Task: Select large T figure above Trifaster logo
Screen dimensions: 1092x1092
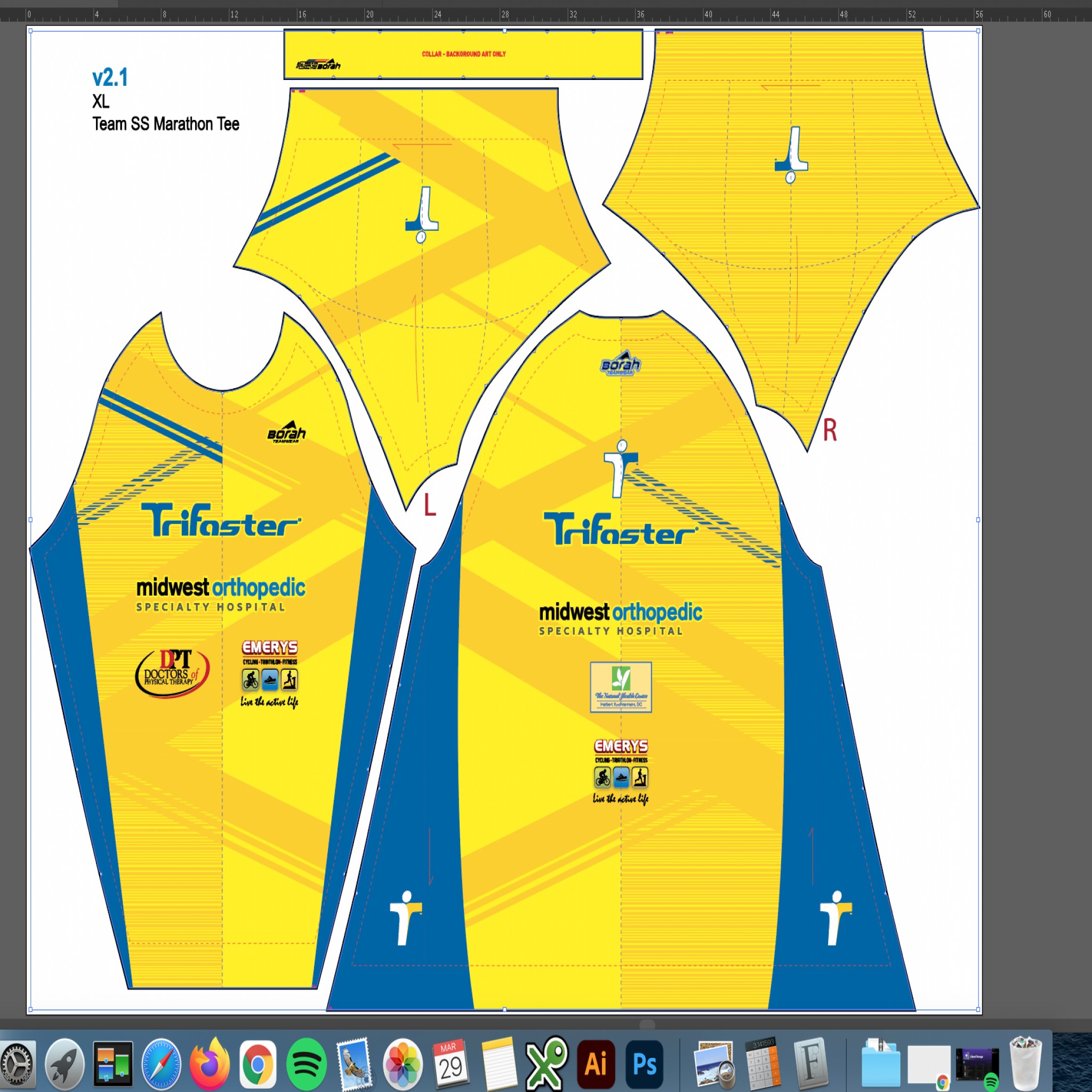Action: tap(621, 469)
